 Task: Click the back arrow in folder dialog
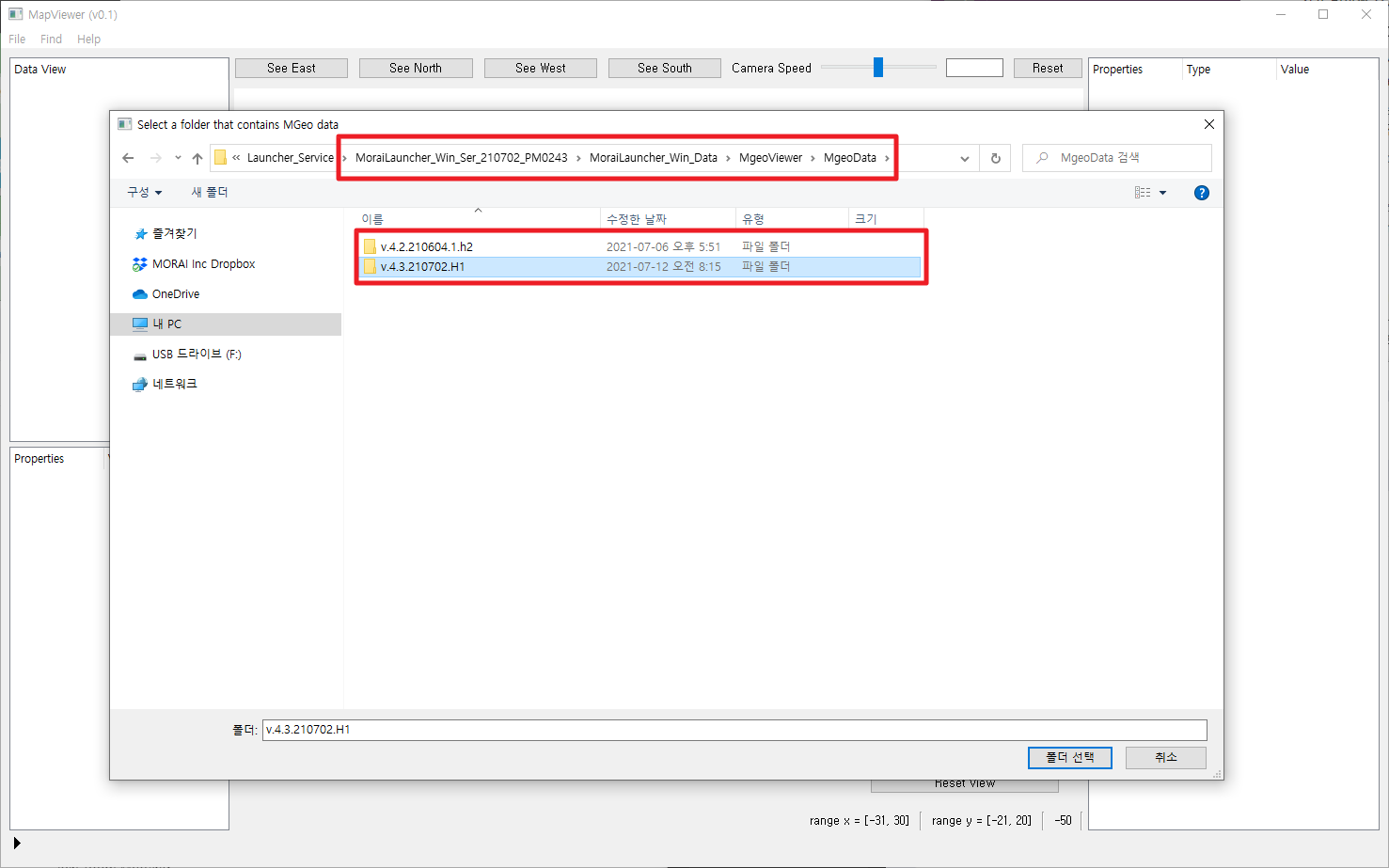point(129,158)
